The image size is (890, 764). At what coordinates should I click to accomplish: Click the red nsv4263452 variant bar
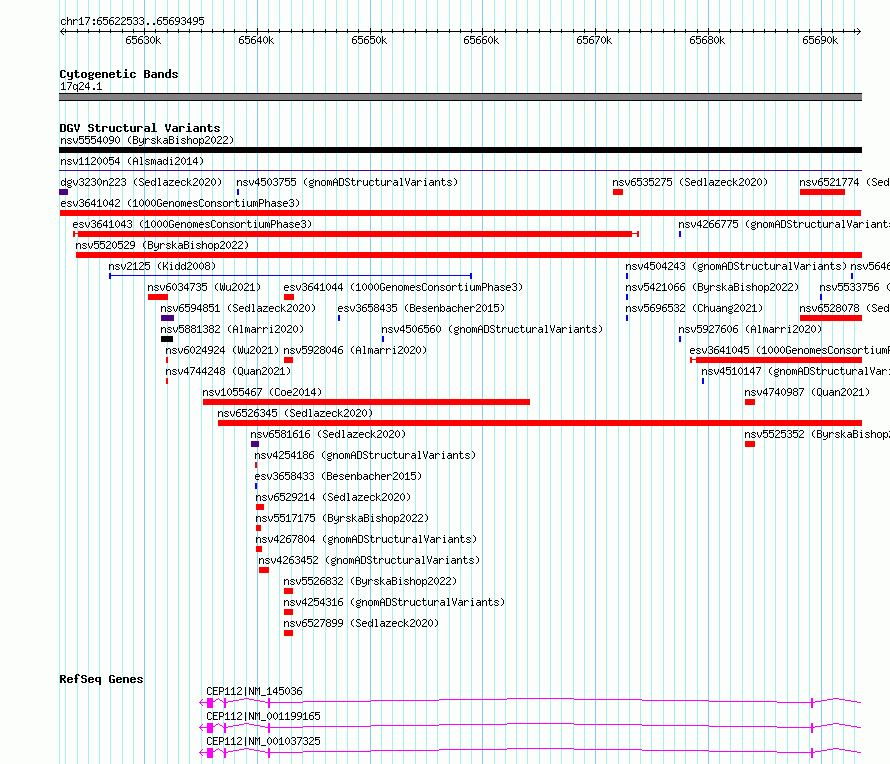click(x=264, y=570)
